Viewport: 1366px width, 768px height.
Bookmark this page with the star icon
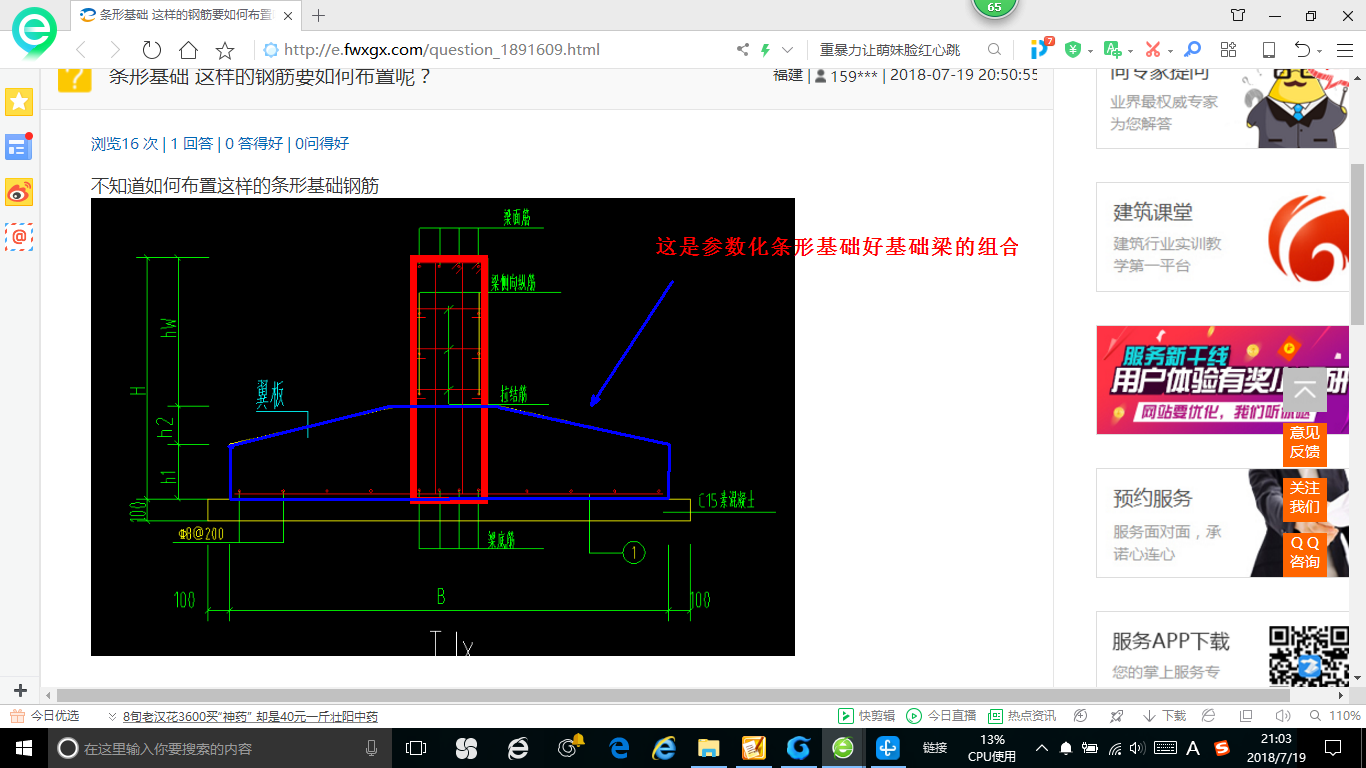tap(225, 50)
